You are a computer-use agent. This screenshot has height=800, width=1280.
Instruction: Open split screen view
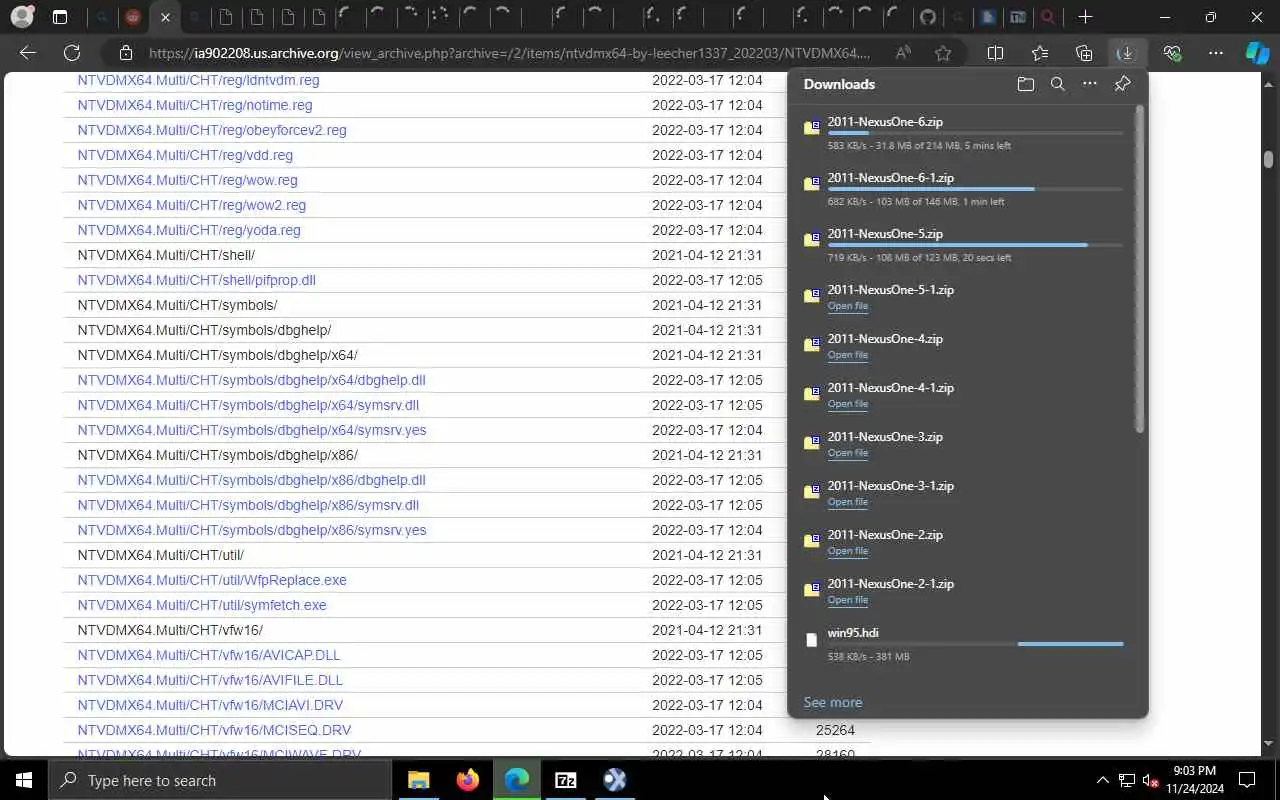pyautogui.click(x=995, y=53)
